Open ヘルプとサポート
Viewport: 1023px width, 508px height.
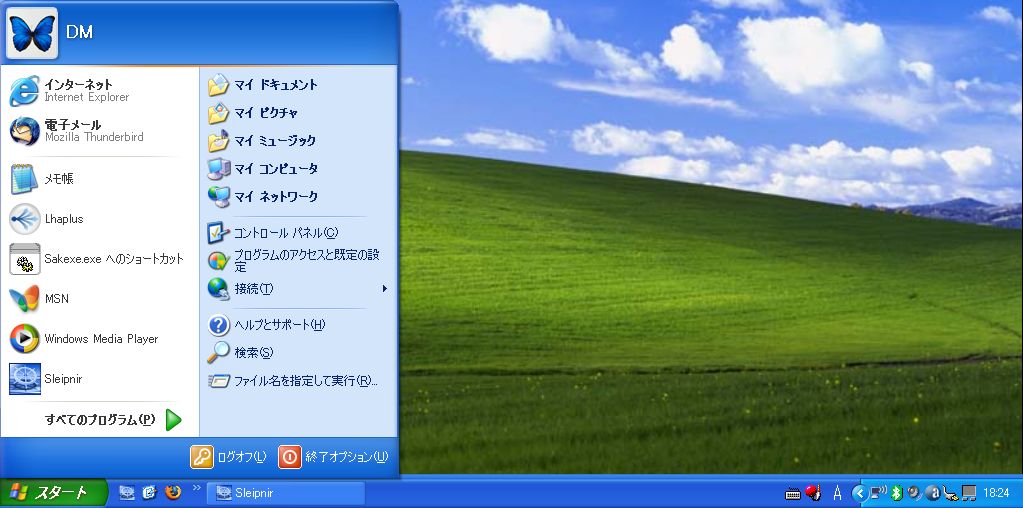298,325
